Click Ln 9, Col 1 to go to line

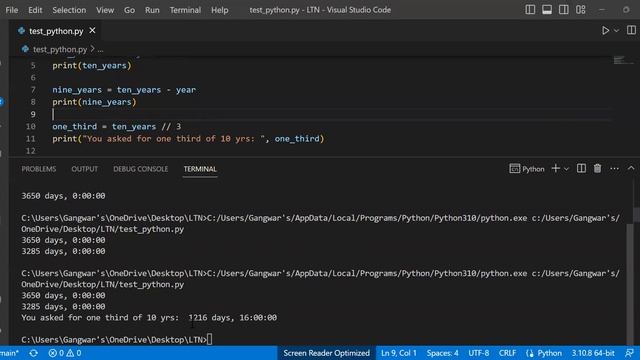click(399, 353)
